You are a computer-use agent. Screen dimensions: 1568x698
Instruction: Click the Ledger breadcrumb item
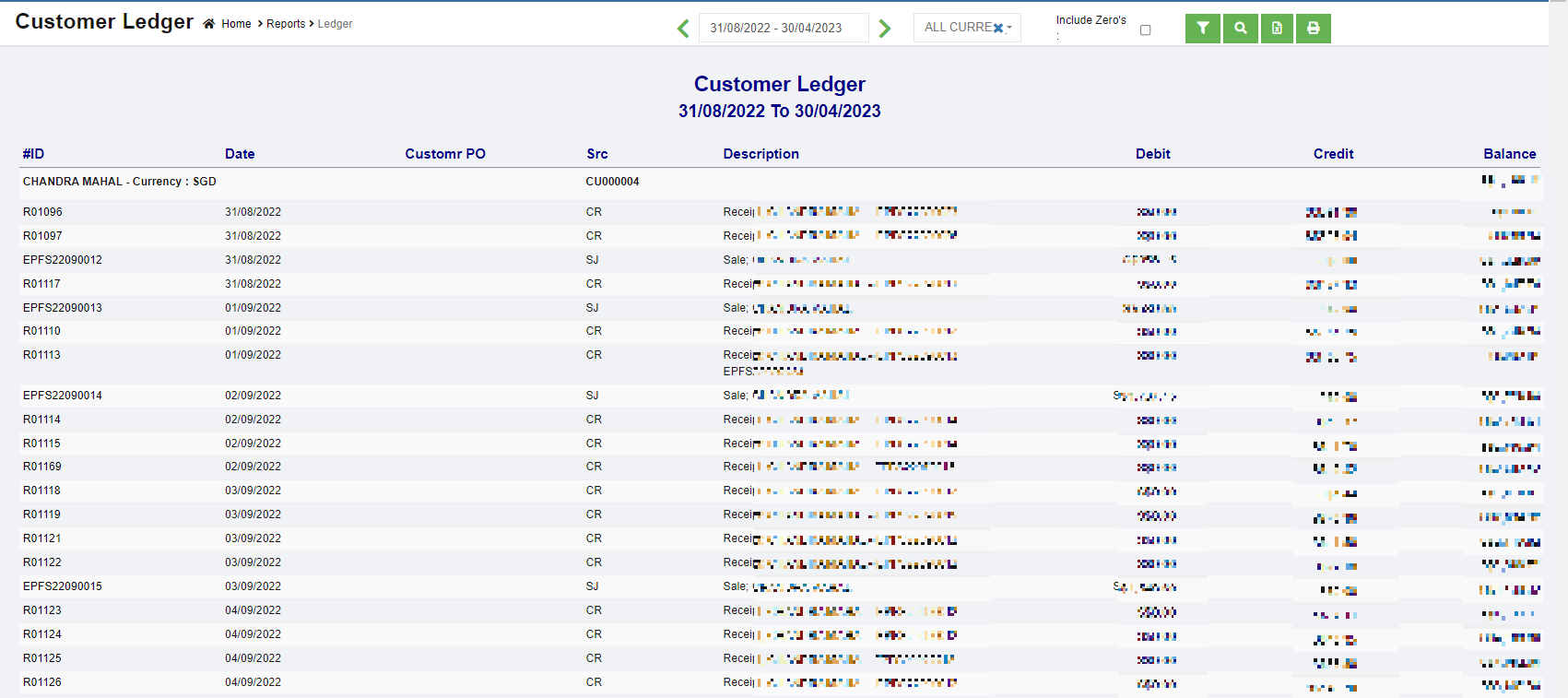point(335,24)
